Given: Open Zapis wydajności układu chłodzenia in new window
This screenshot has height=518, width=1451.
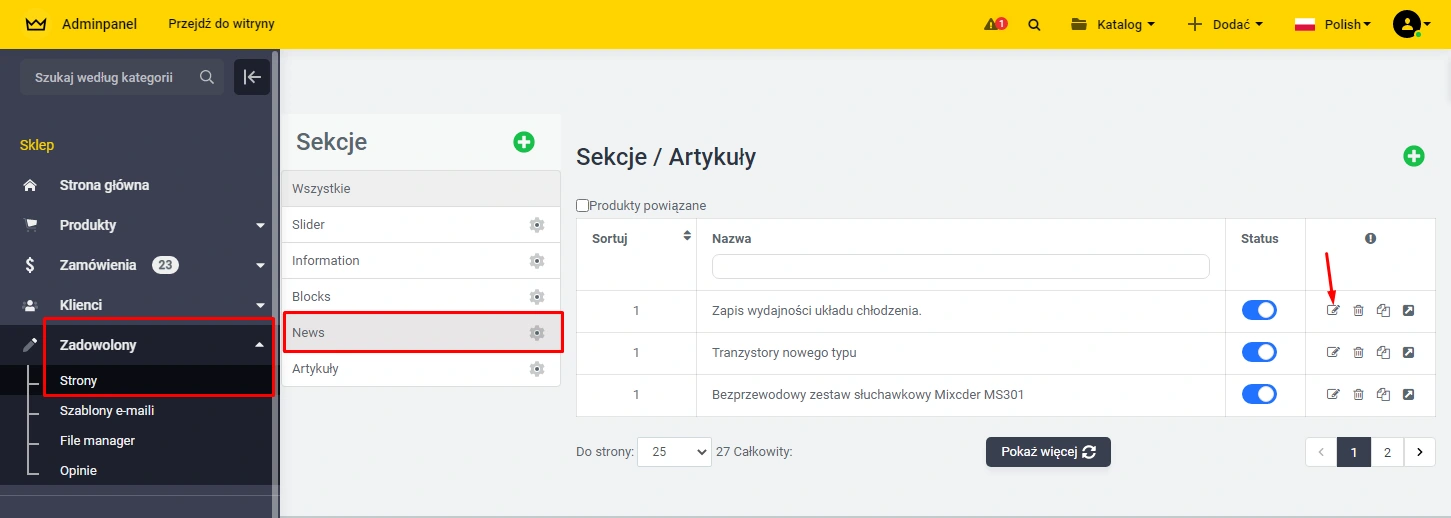Looking at the screenshot, I should (x=1408, y=311).
